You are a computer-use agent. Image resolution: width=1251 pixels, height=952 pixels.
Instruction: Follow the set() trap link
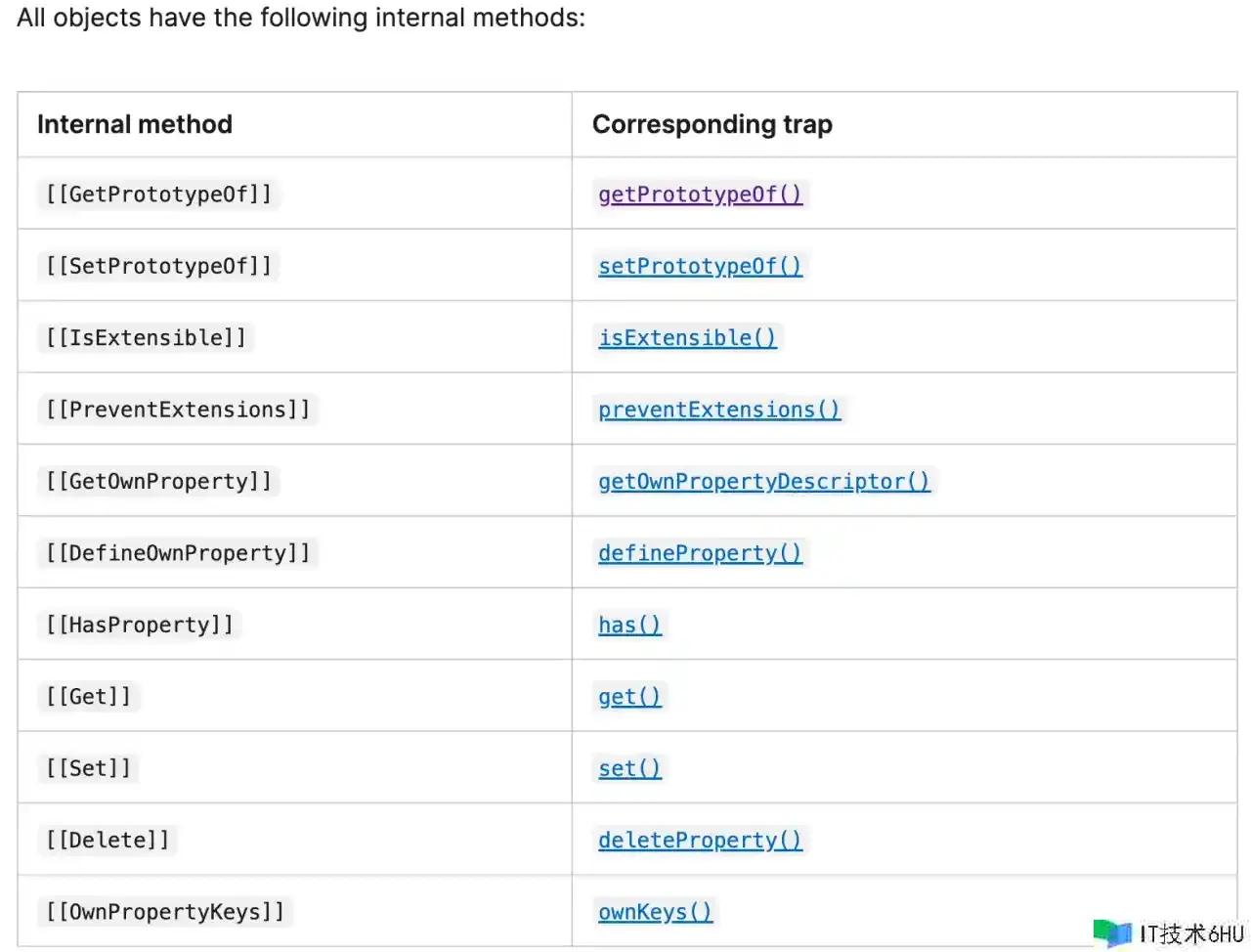[x=629, y=768]
